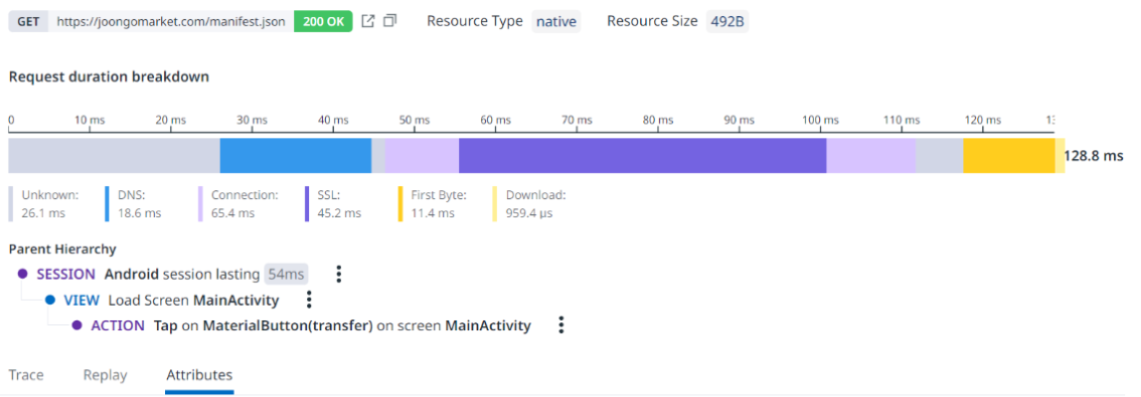Click the Resource Size label
The width and height of the screenshot is (1141, 397).
652,22
